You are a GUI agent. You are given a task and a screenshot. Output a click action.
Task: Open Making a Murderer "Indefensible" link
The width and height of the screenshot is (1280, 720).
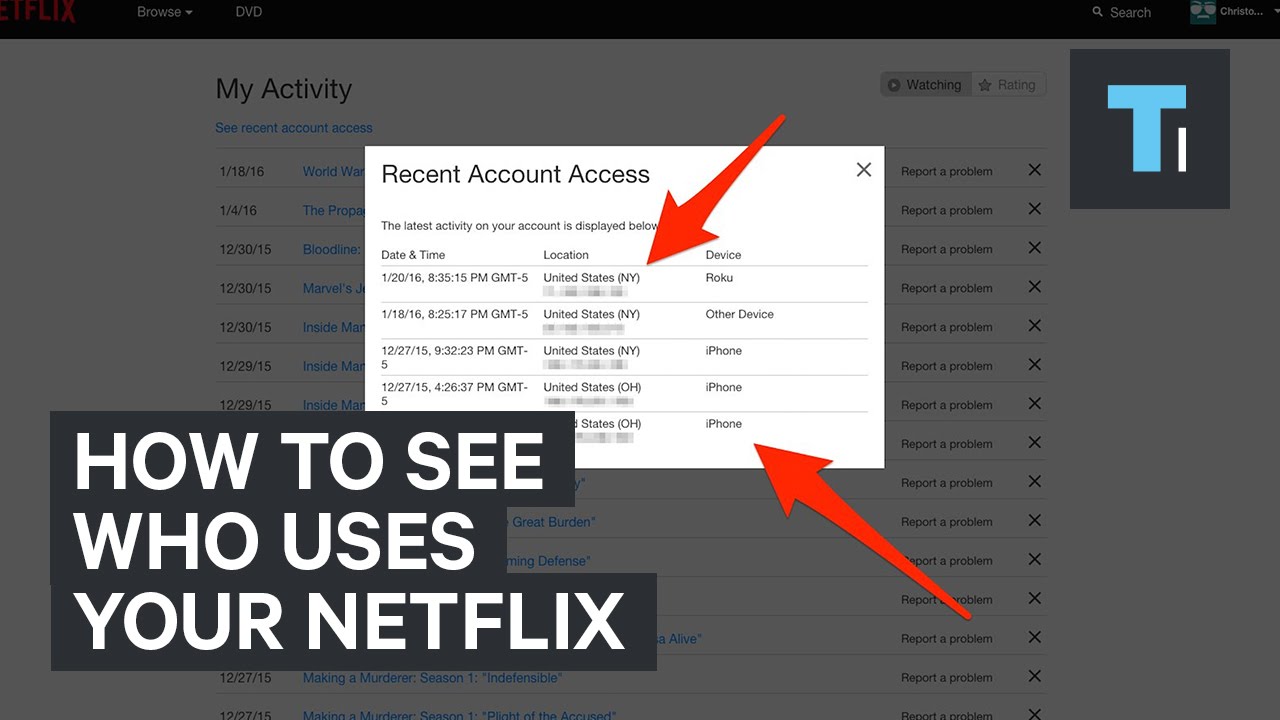coord(432,678)
